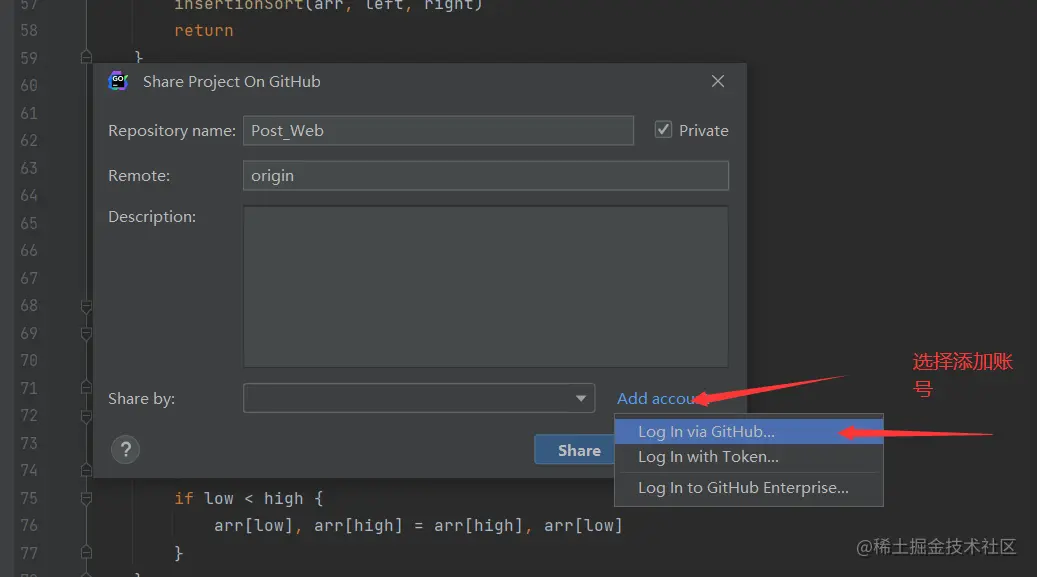The height and width of the screenshot is (577, 1037).
Task: Click the Remote field containing origin
Action: tap(485, 175)
